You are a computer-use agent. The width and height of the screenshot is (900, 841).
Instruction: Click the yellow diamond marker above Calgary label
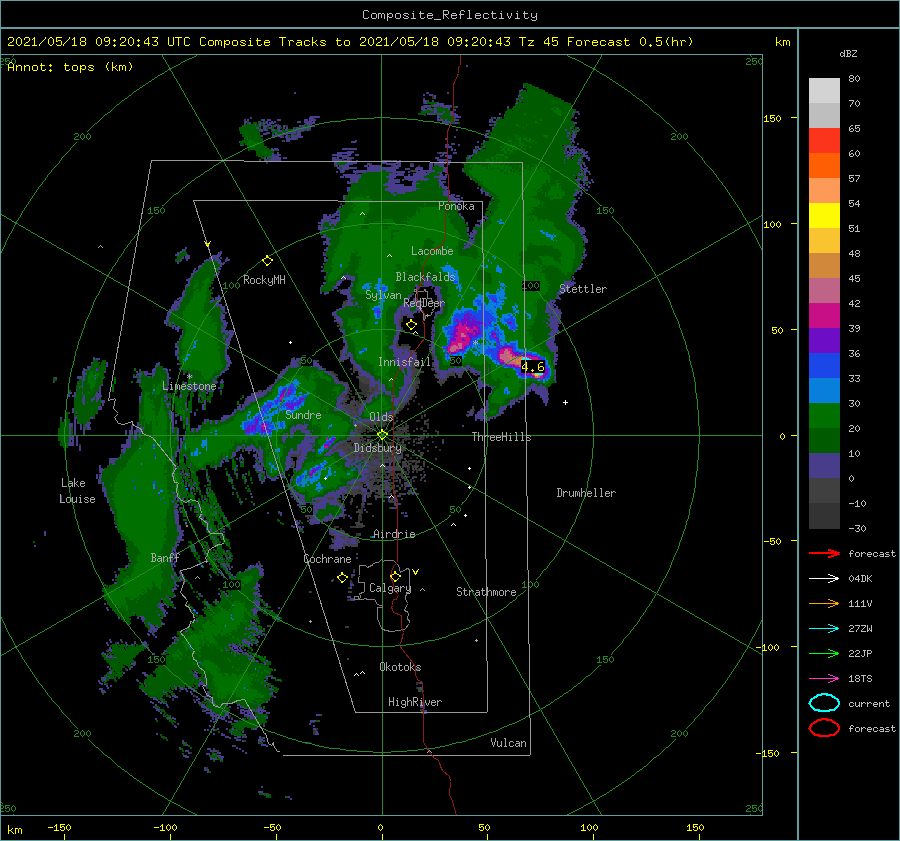coord(395,576)
